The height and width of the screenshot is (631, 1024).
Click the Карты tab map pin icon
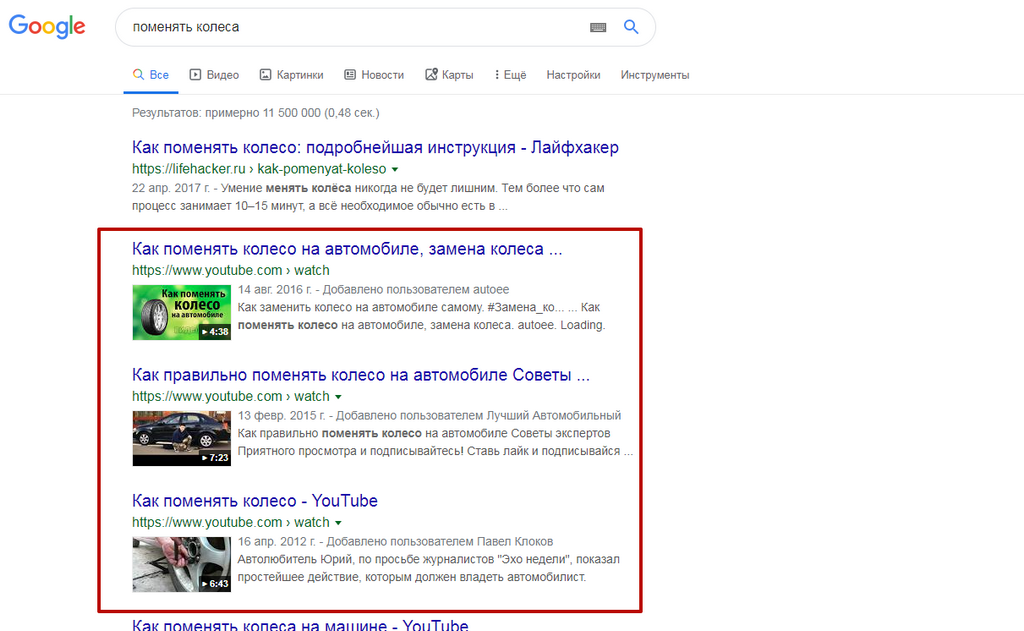pos(431,74)
